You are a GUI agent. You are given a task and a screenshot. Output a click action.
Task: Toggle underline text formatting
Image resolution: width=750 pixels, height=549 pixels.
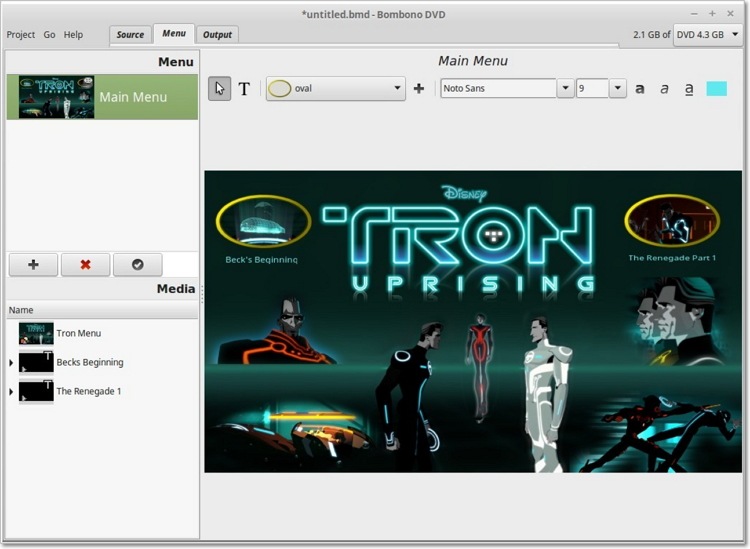pyautogui.click(x=689, y=89)
